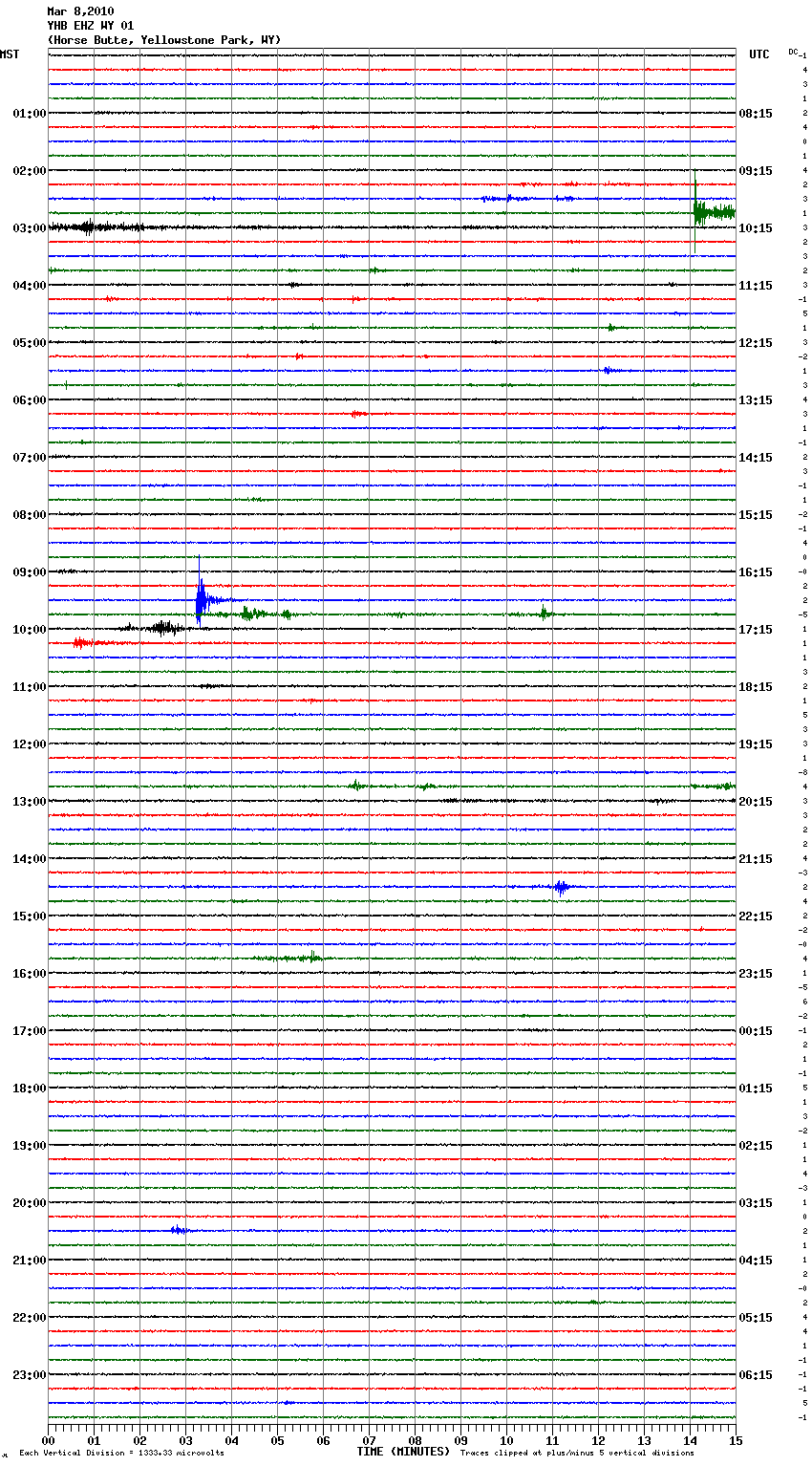
Task: Click the small blue event after 14:00
Action: pyautogui.click(x=561, y=887)
